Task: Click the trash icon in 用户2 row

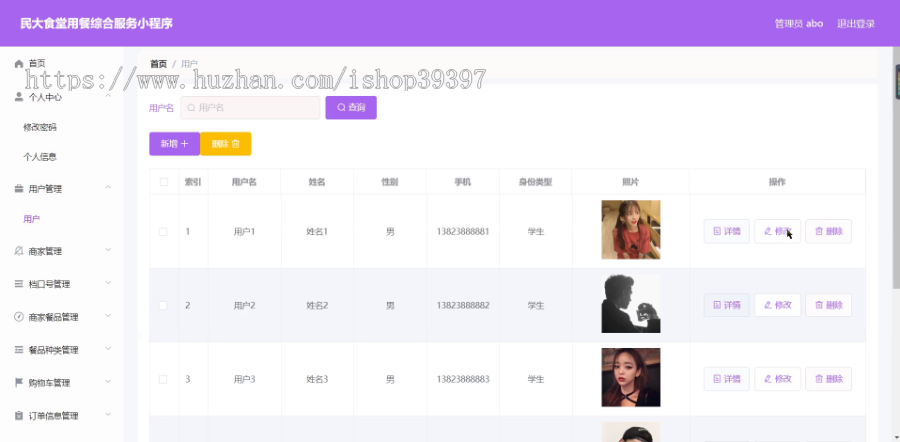Action: [819, 305]
